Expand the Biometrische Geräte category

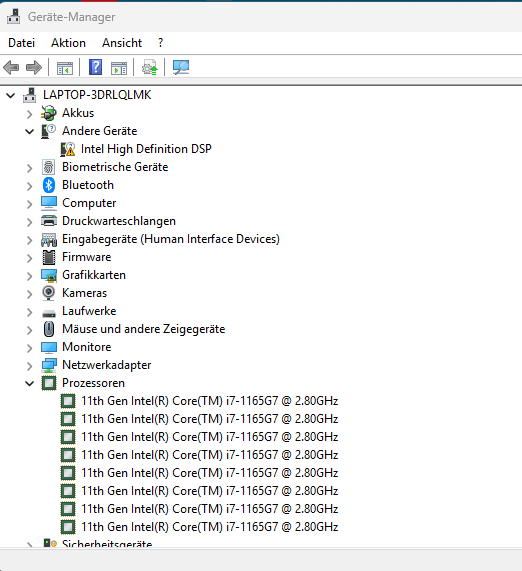pyautogui.click(x=30, y=168)
